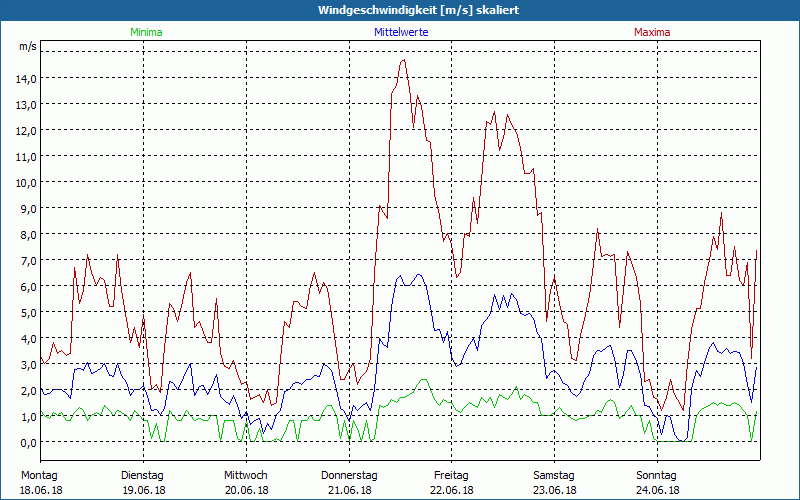Select the Samstag day label
800x500 pixels.
point(554,475)
